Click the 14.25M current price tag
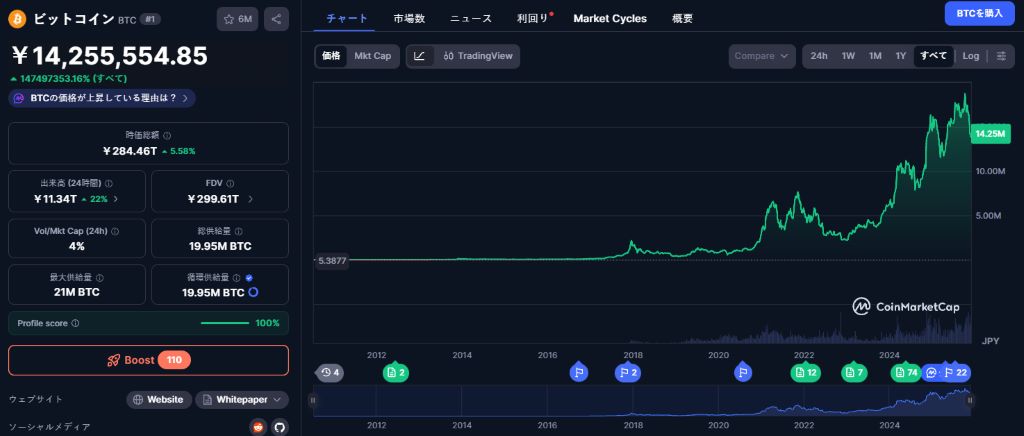The width and height of the screenshot is (1024, 436). pyautogui.click(x=990, y=133)
